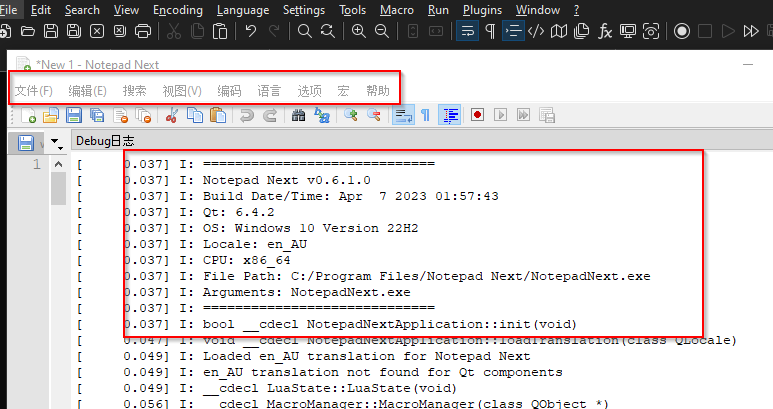Click green zoom in icon in Notepad Next
Screen dimensions: 773x409
[x=351, y=115]
